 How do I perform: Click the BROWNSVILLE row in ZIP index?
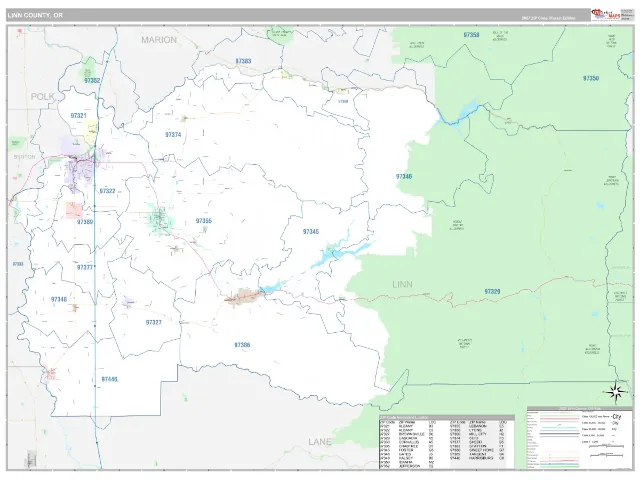pos(407,434)
